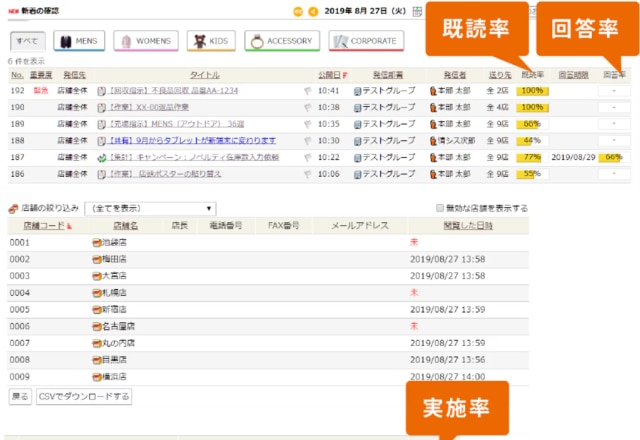Click the document icon for notice 189

pyautogui.click(x=102, y=124)
